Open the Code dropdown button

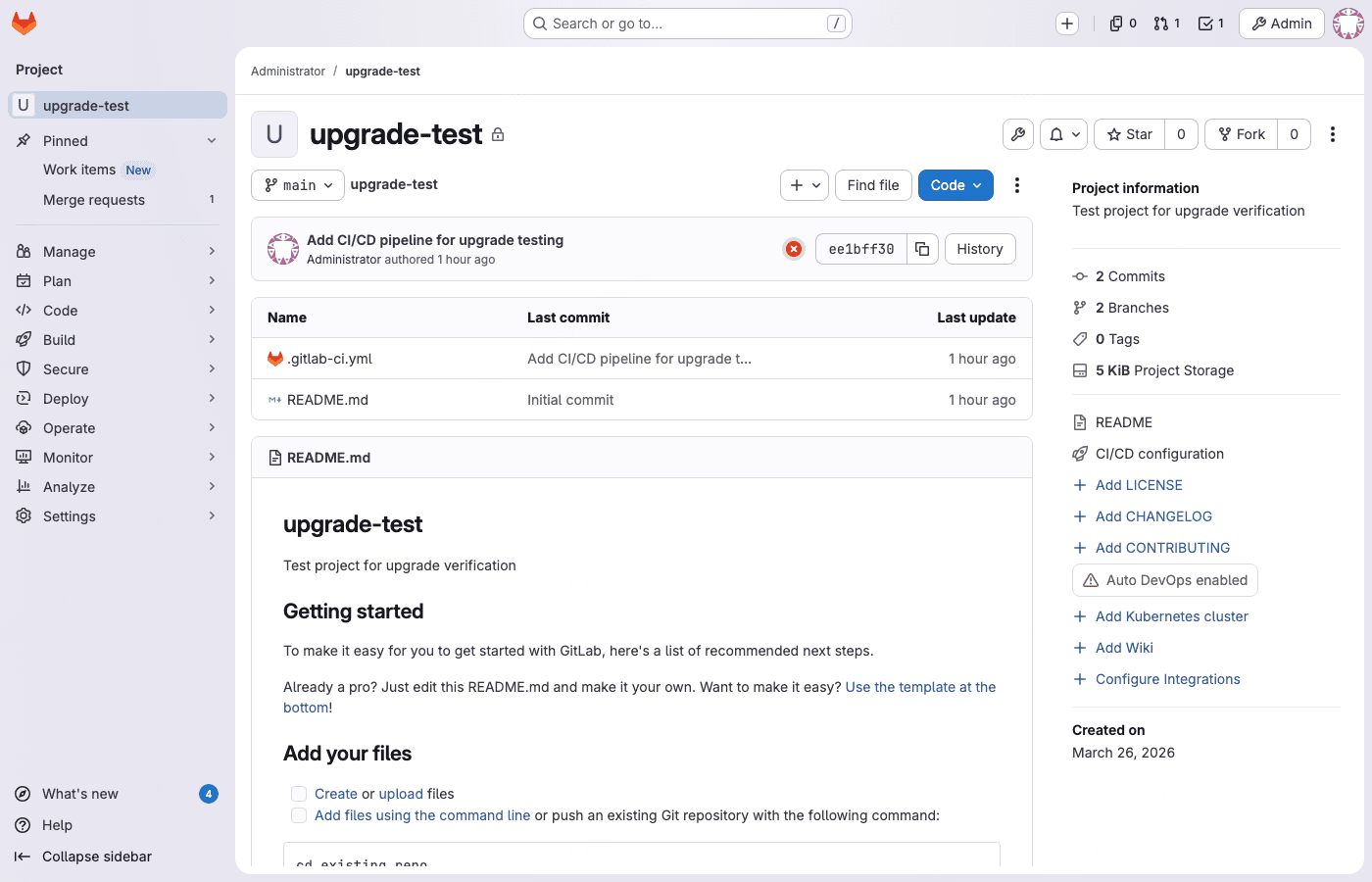click(955, 185)
